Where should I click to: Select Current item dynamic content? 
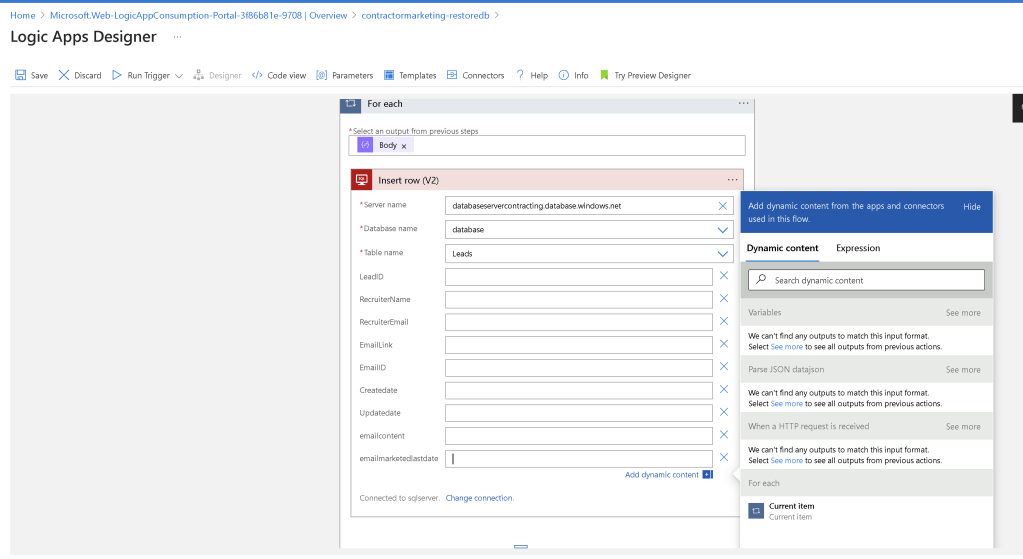[x=866, y=511]
